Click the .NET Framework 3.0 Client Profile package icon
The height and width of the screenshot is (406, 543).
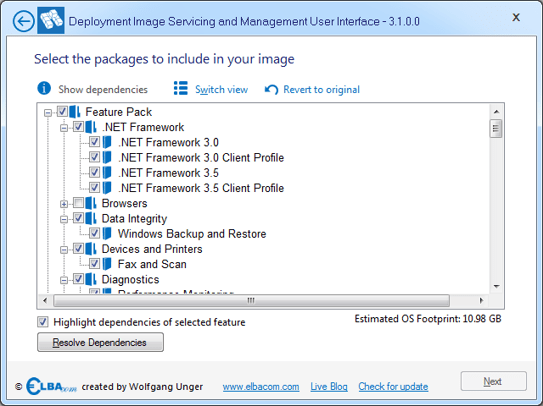107,157
